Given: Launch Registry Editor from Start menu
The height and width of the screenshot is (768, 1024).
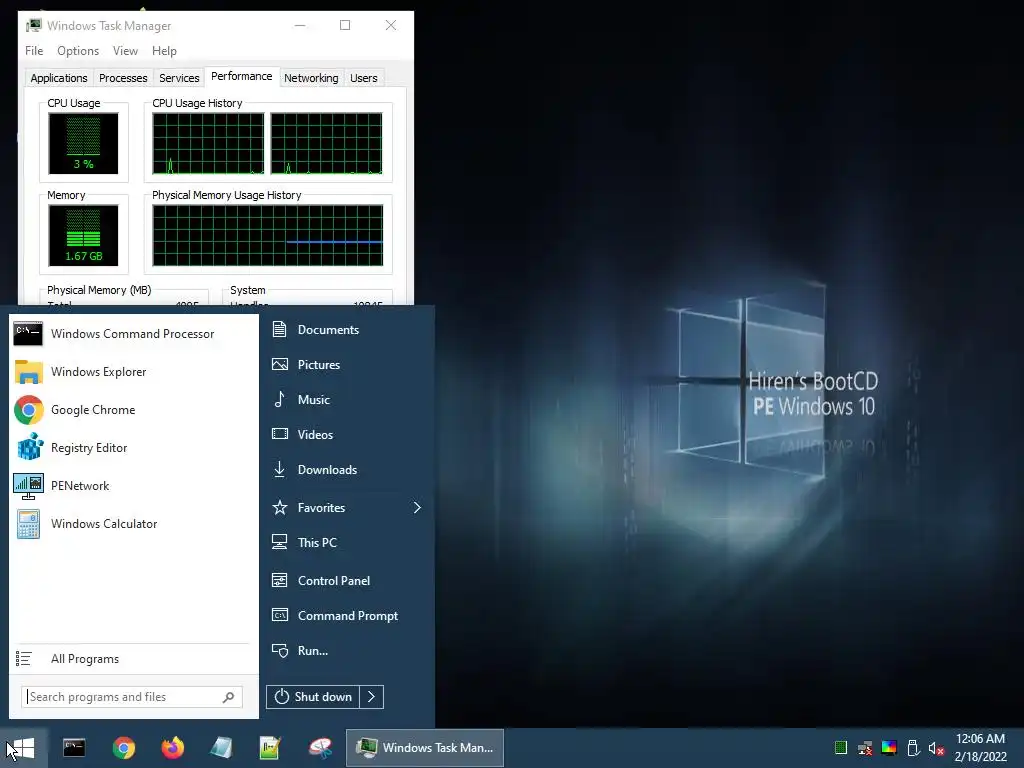Looking at the screenshot, I should click(x=133, y=448).
